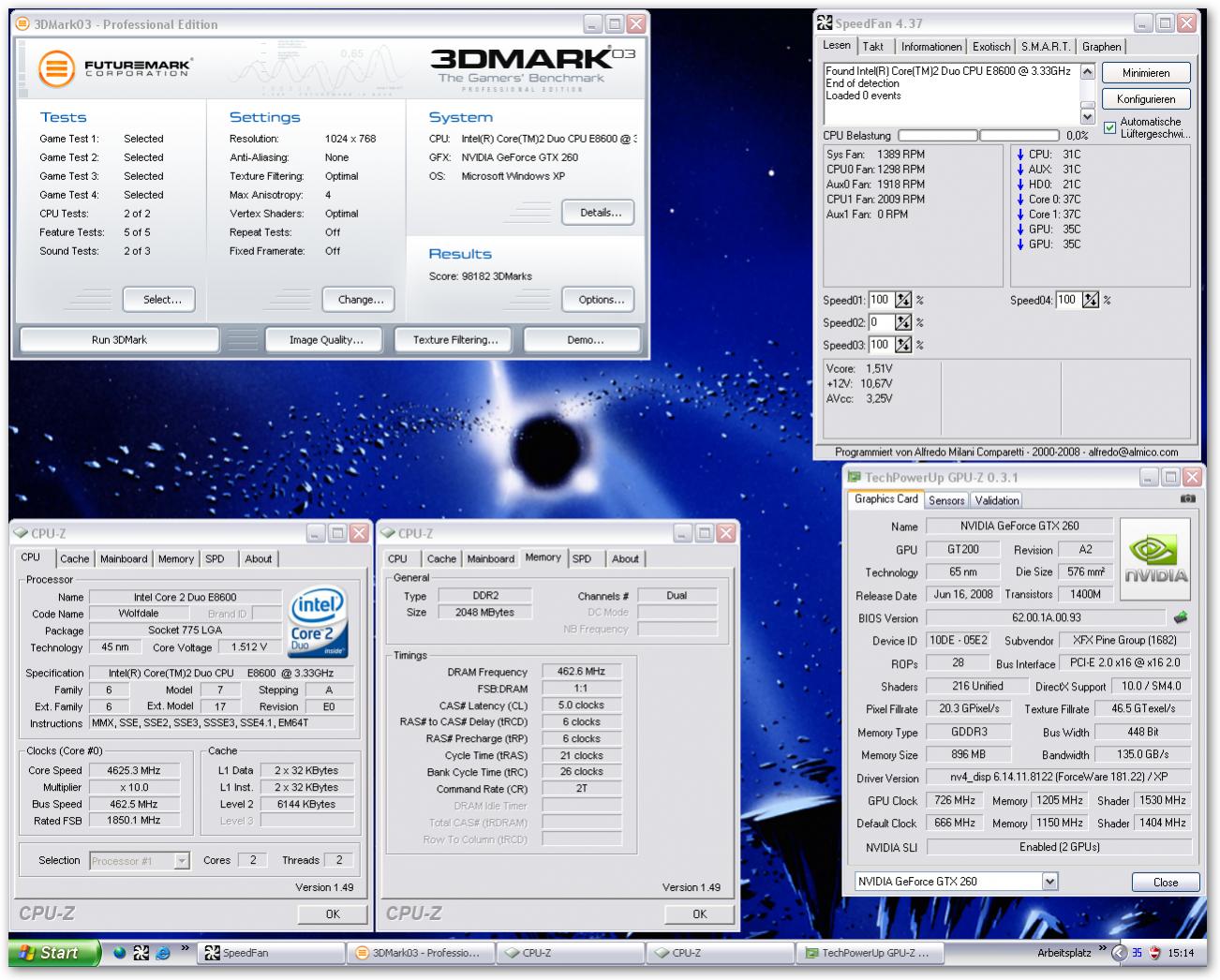Click the down arrow beside AUX: 31C
This screenshot has width=1220, height=980.
tap(1020, 169)
